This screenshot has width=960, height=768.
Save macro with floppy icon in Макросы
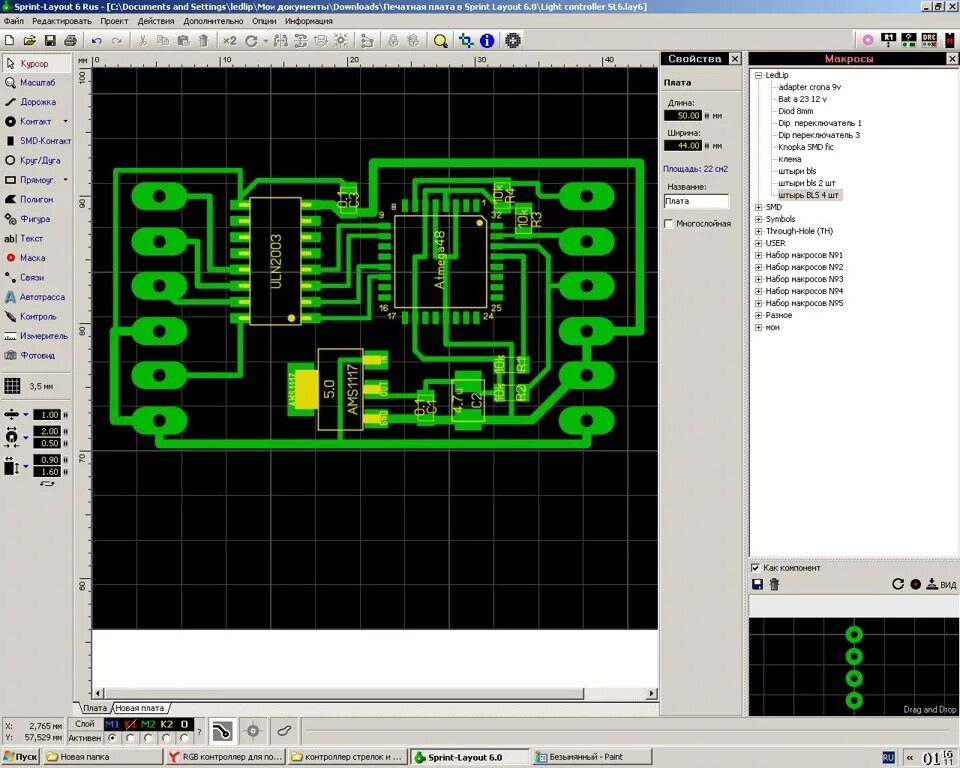757,584
